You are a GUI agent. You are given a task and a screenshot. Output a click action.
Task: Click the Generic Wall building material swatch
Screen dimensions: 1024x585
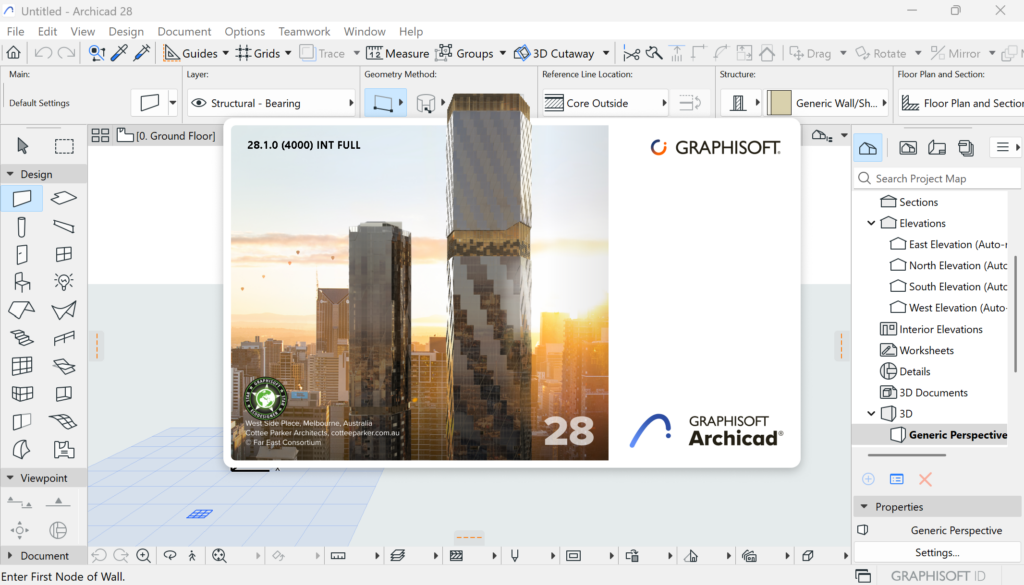point(778,103)
